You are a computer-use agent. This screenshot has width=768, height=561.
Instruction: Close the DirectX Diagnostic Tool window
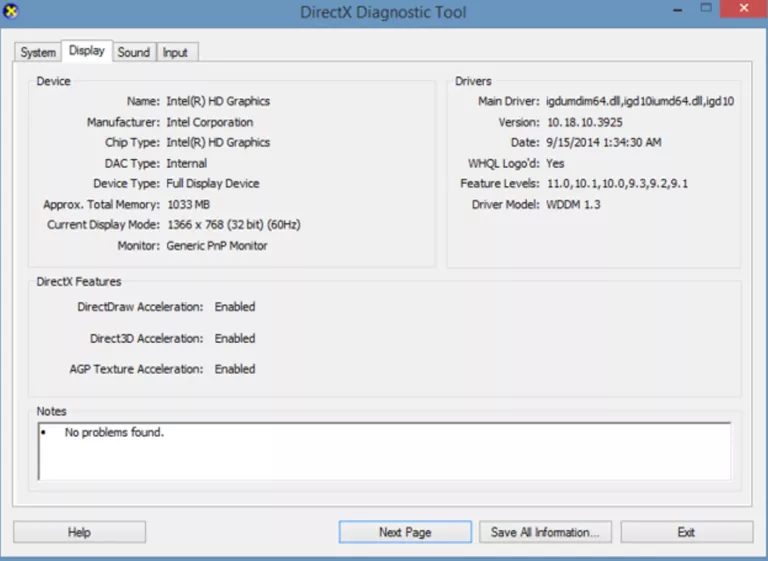[744, 8]
